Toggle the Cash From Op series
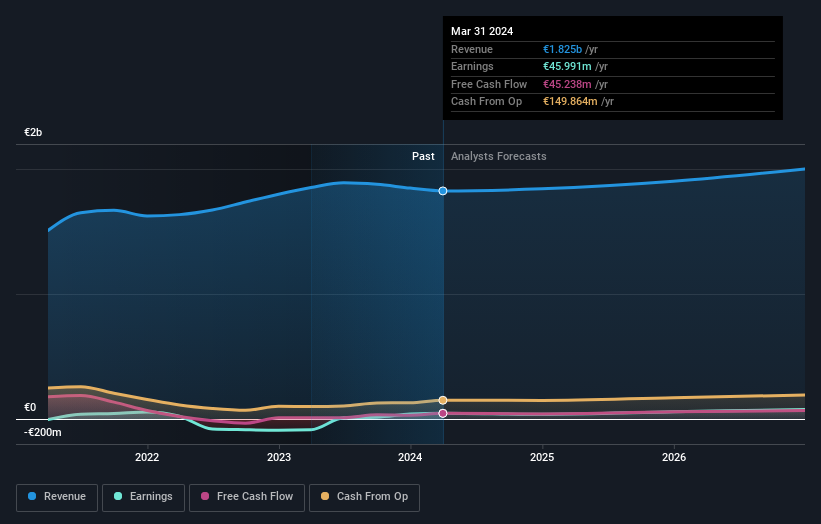821x524 pixels. [x=364, y=497]
